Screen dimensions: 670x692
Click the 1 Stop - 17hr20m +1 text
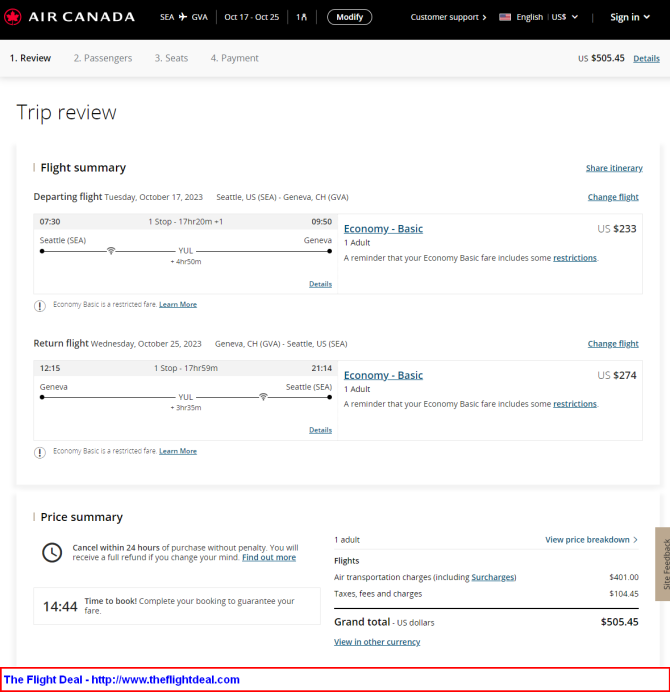(x=185, y=222)
